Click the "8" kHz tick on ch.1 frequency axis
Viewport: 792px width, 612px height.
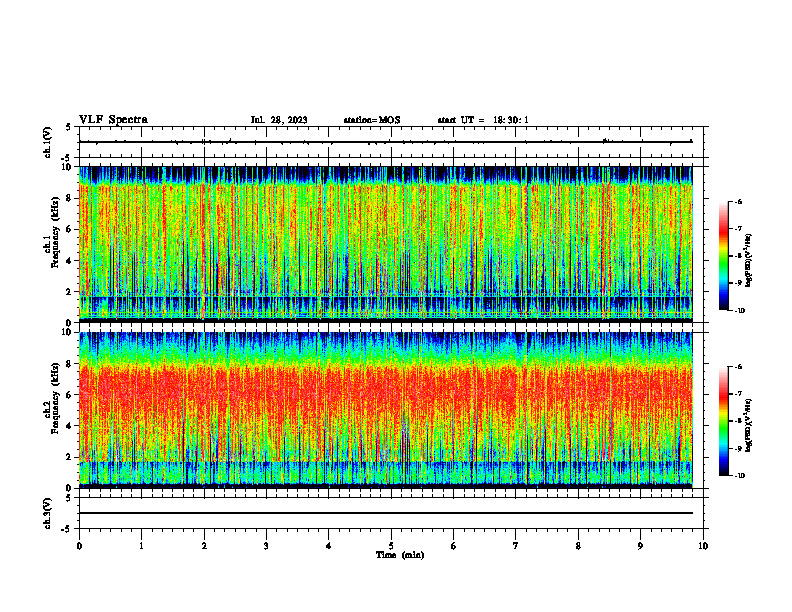click(71, 198)
